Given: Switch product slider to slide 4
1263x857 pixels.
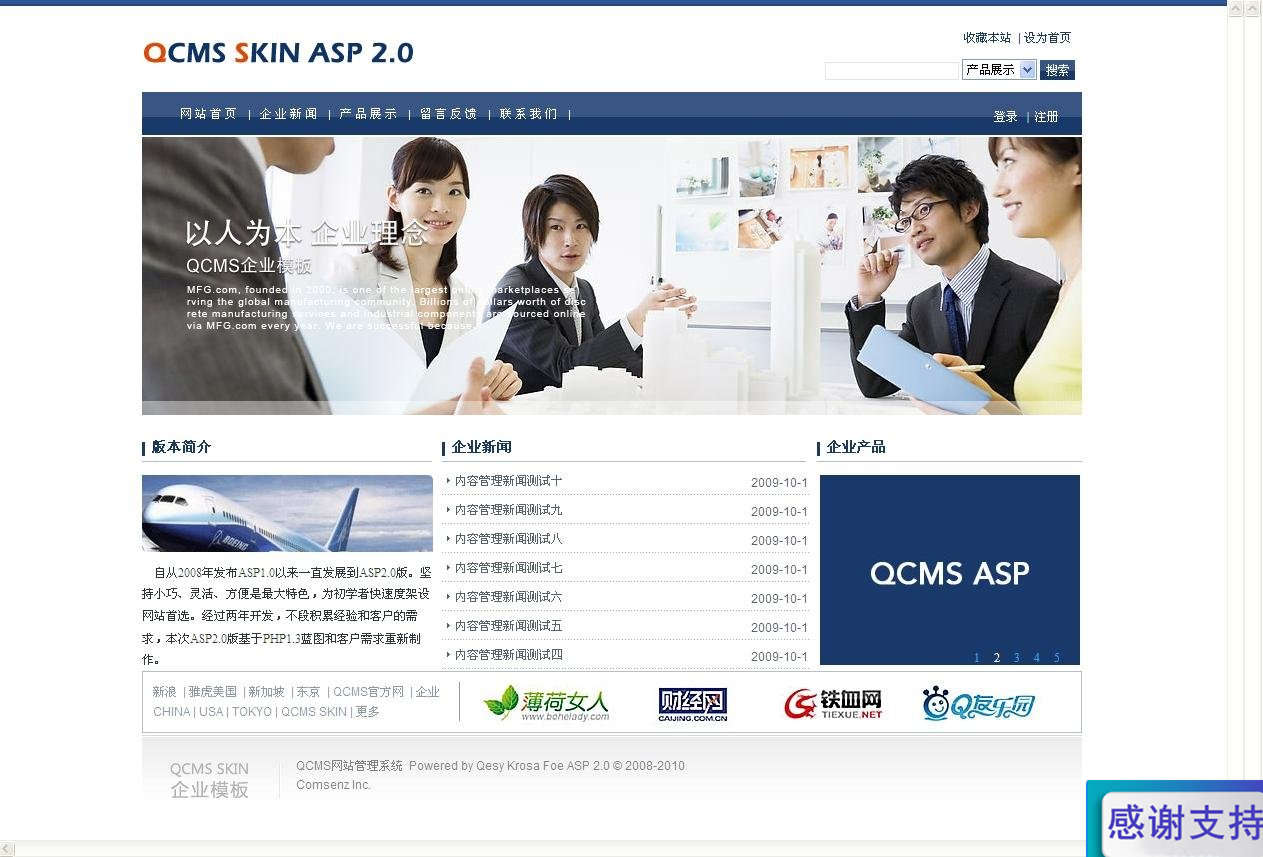Looking at the screenshot, I should coord(1037,658).
